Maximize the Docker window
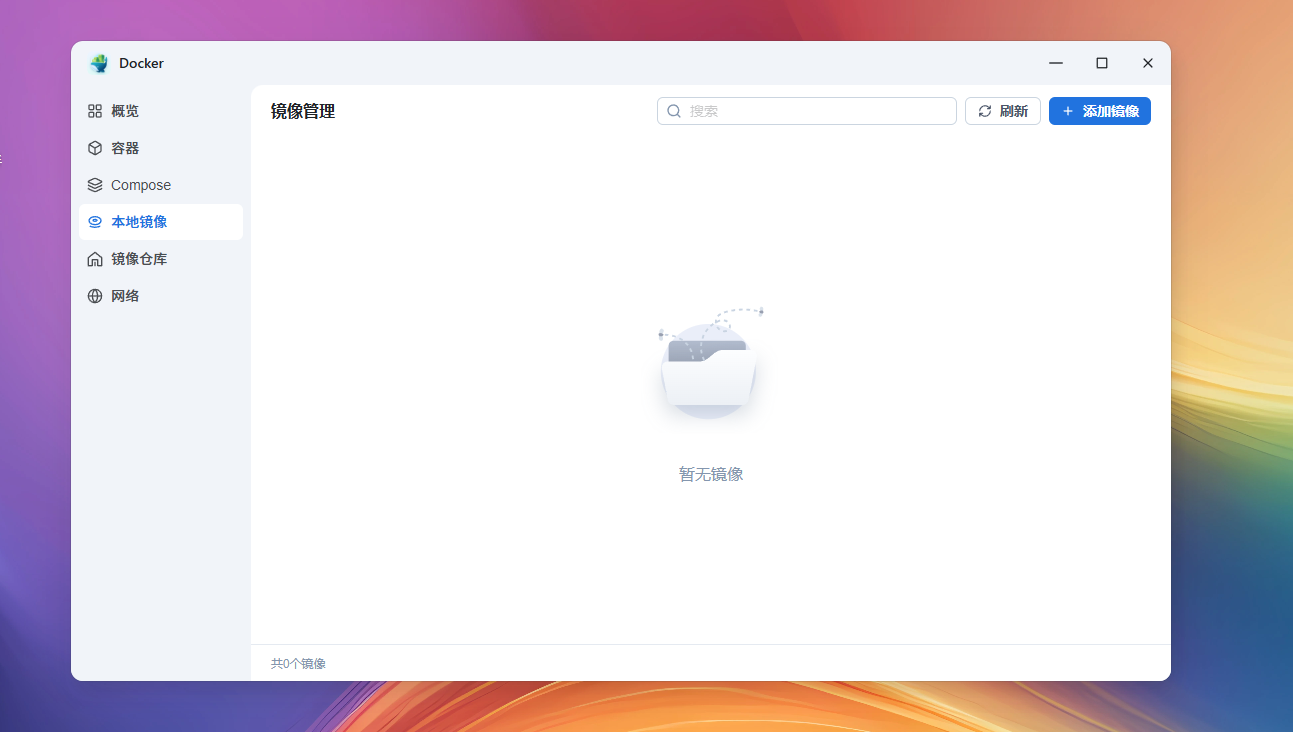1293x732 pixels. 1102,63
